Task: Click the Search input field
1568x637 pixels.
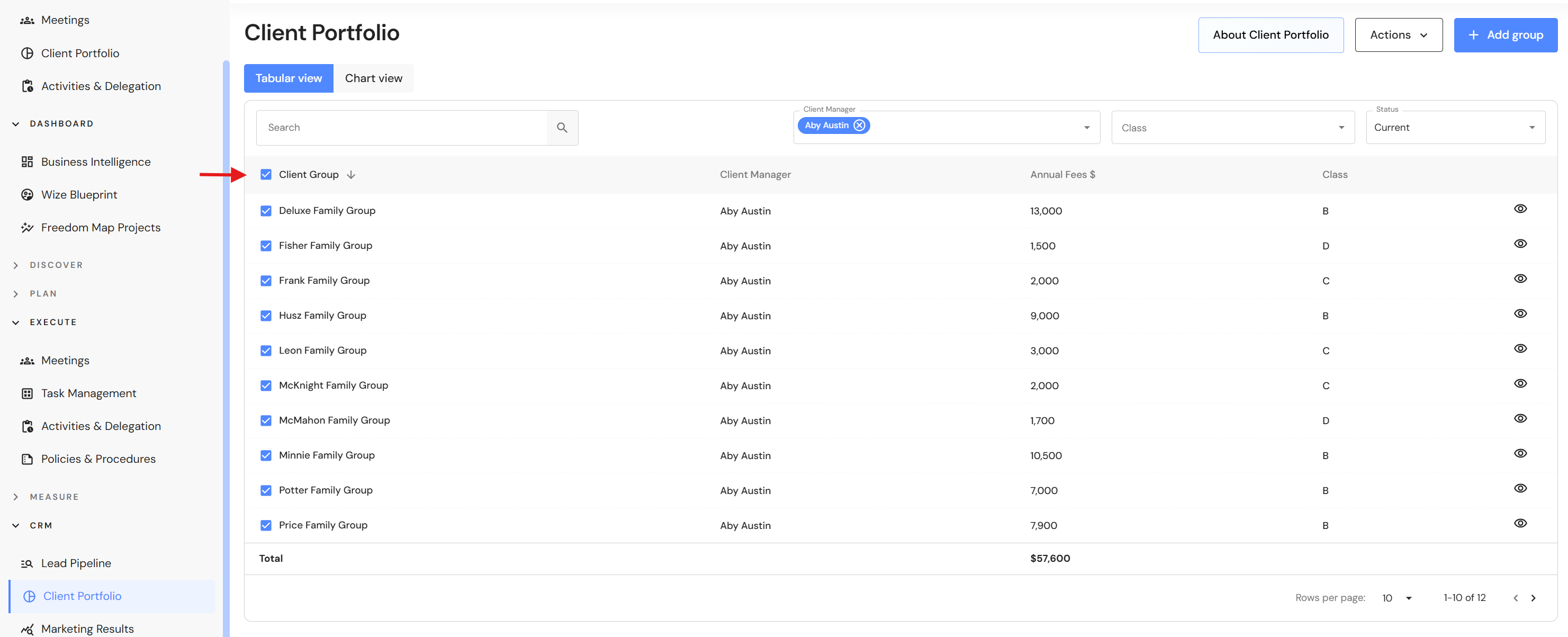Action: 402,127
